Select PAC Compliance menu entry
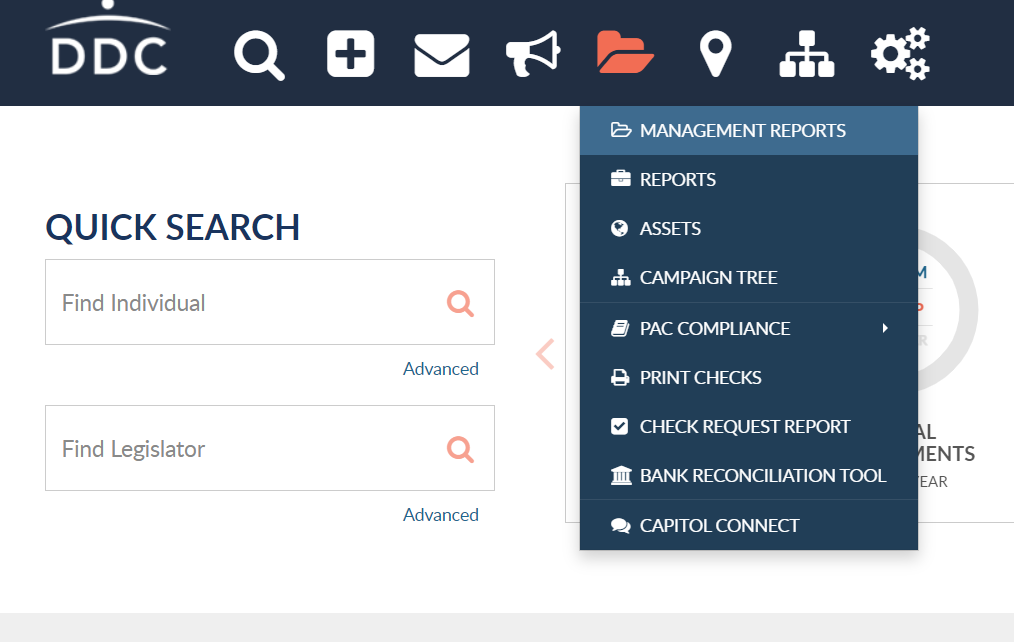 pyautogui.click(x=749, y=328)
